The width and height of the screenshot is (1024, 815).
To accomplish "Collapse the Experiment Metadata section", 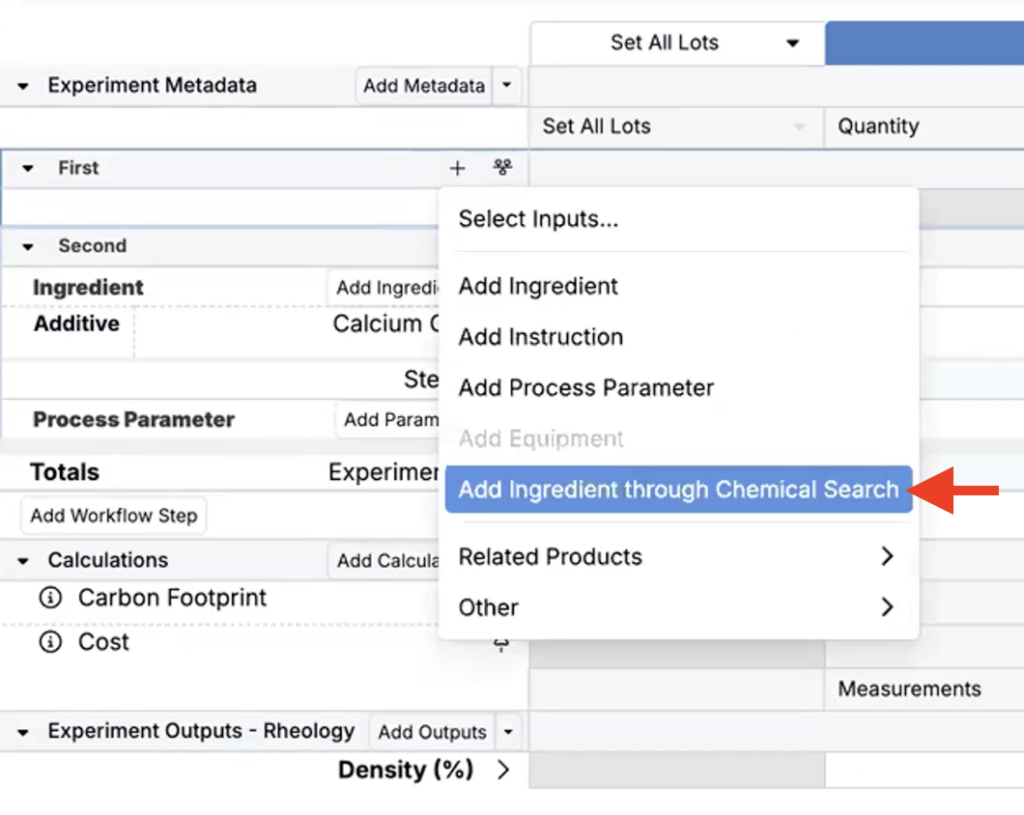I will [23, 86].
